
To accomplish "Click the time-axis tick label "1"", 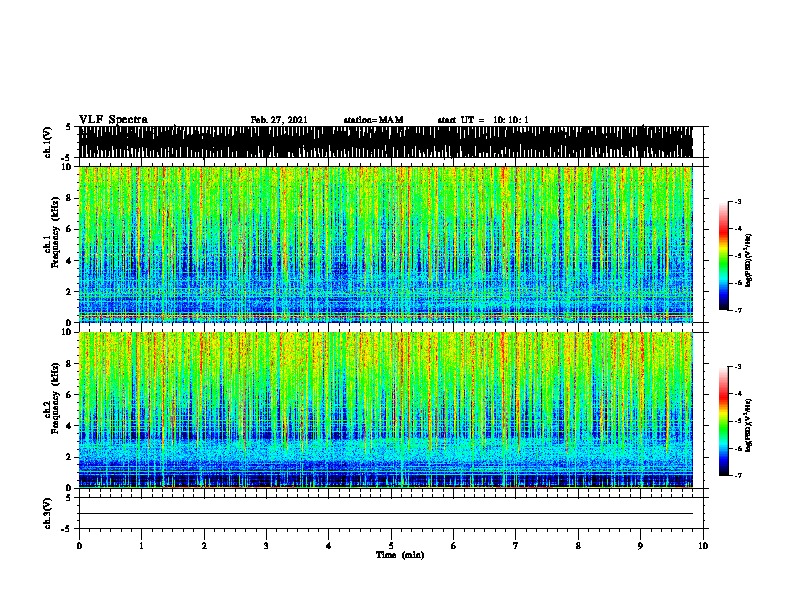I will click(x=141, y=546).
